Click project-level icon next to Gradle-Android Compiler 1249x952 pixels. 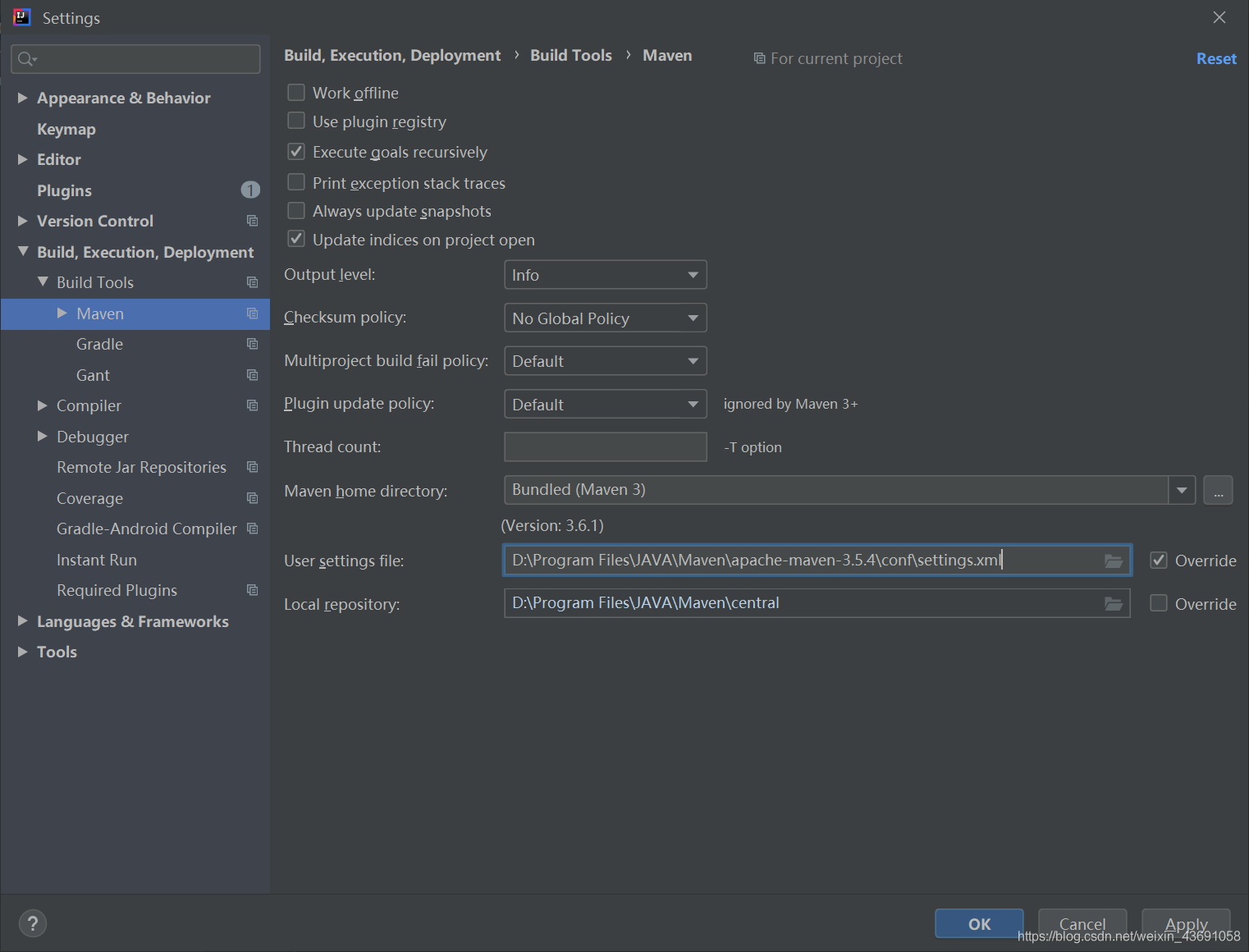point(252,529)
